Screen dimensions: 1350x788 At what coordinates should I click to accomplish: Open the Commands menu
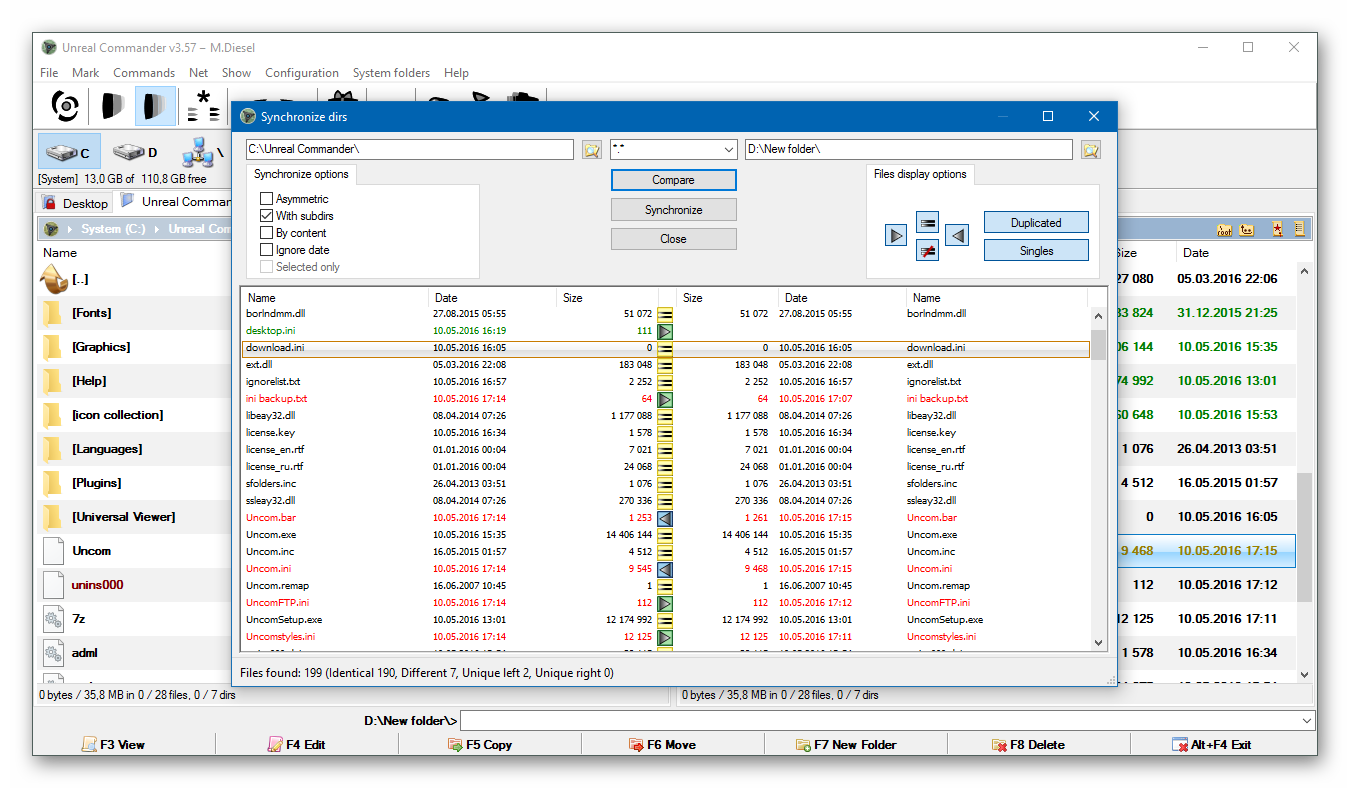144,73
